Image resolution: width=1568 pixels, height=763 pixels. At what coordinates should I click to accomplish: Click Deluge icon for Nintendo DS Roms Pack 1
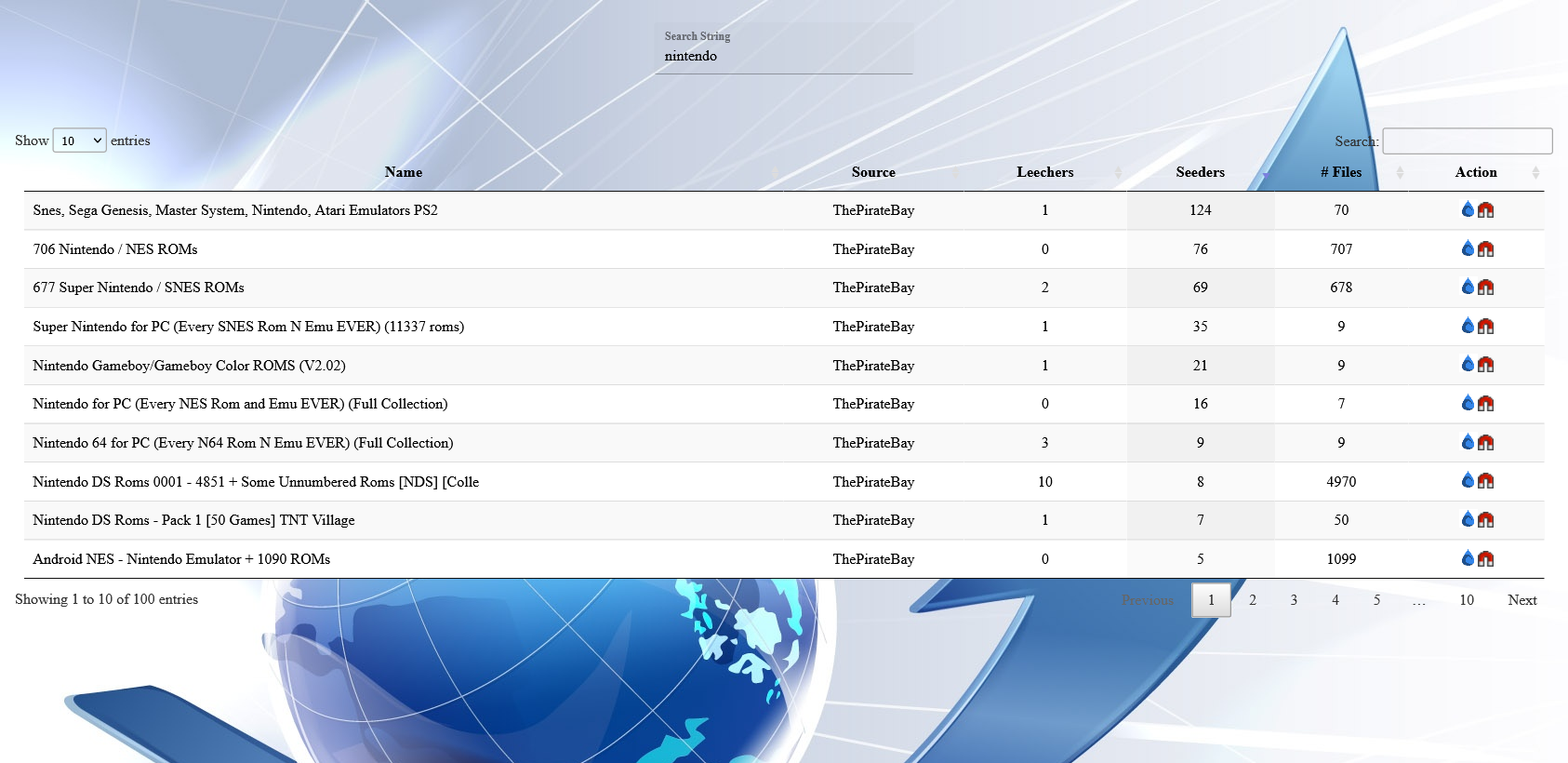(x=1468, y=519)
